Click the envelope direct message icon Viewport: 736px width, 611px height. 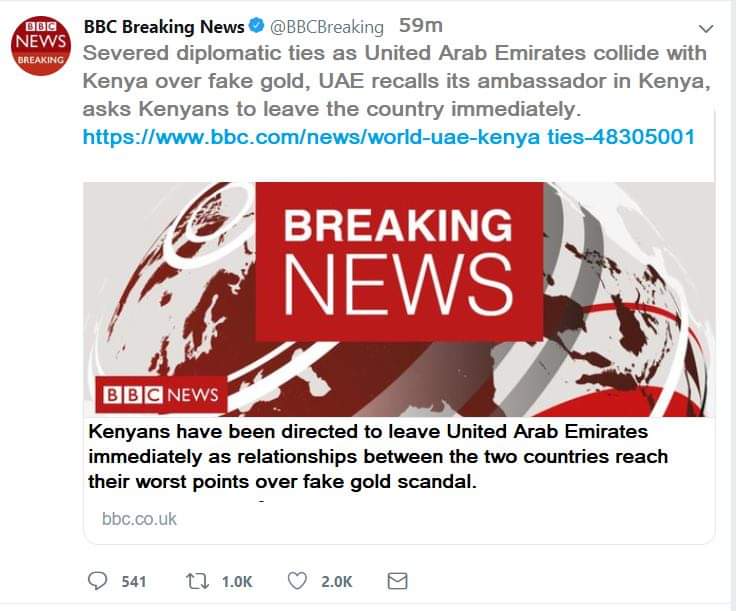(x=397, y=580)
